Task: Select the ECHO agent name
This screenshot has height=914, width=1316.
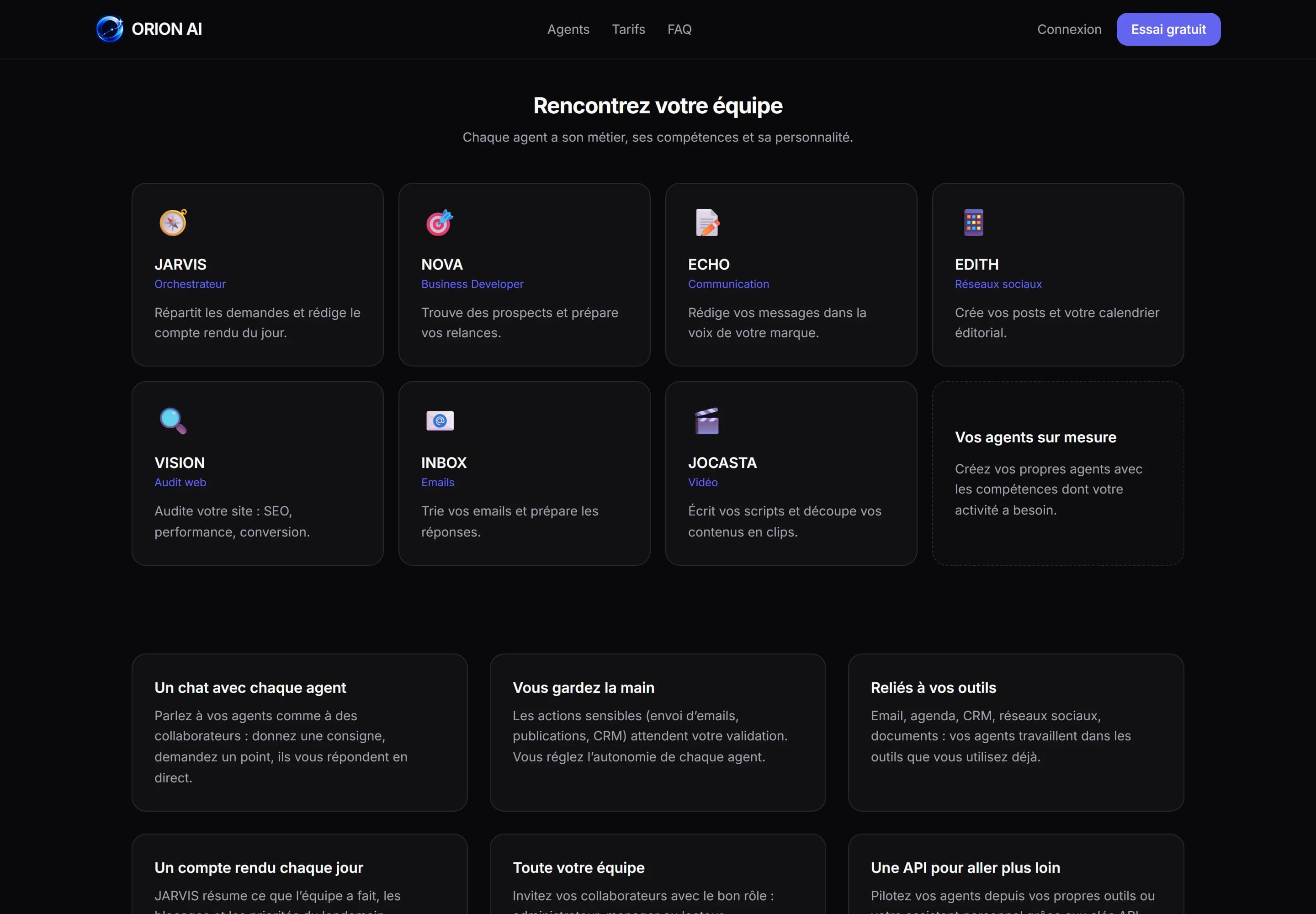Action: pos(708,265)
